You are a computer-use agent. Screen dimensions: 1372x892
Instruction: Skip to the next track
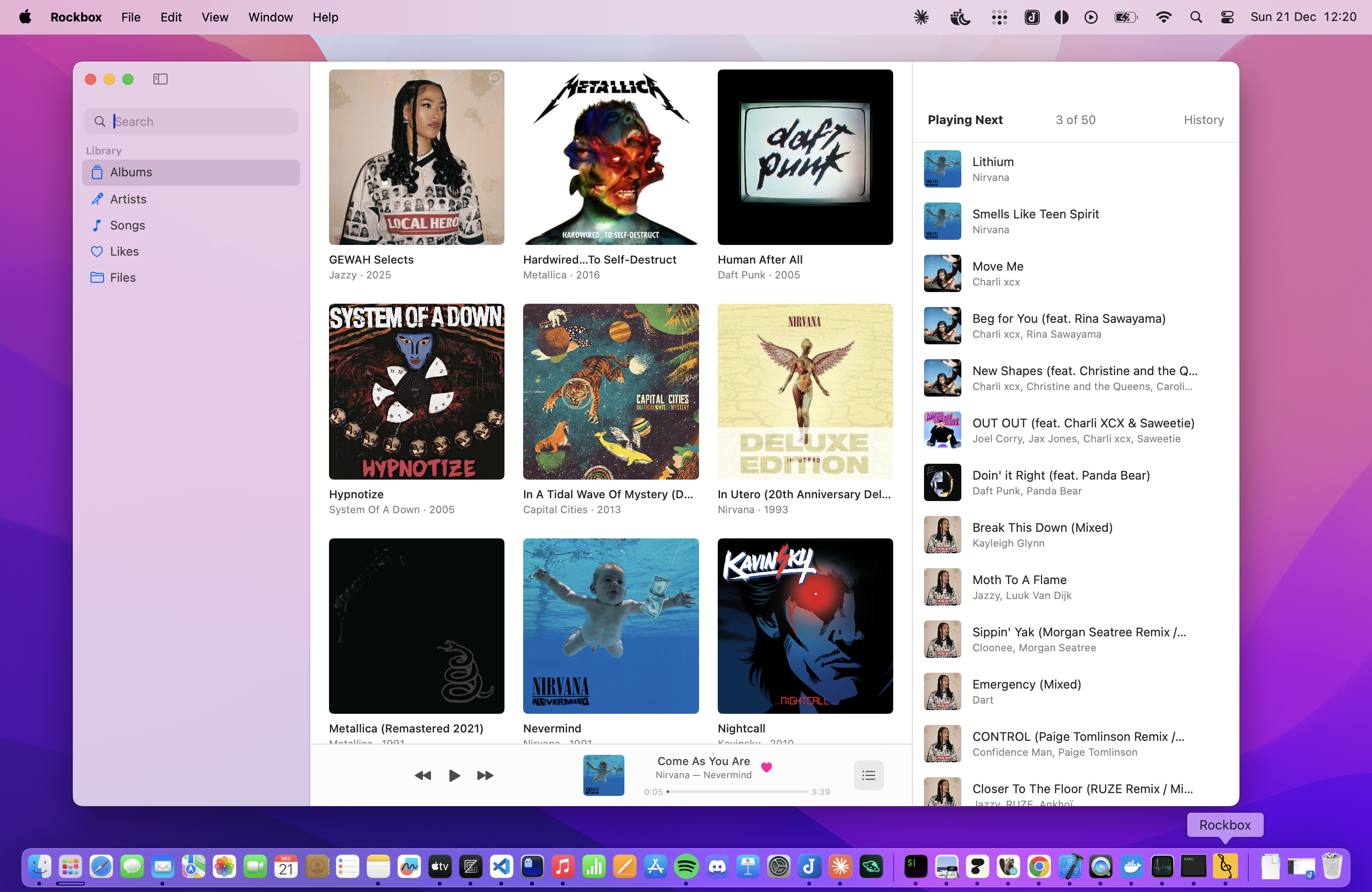[x=485, y=775]
